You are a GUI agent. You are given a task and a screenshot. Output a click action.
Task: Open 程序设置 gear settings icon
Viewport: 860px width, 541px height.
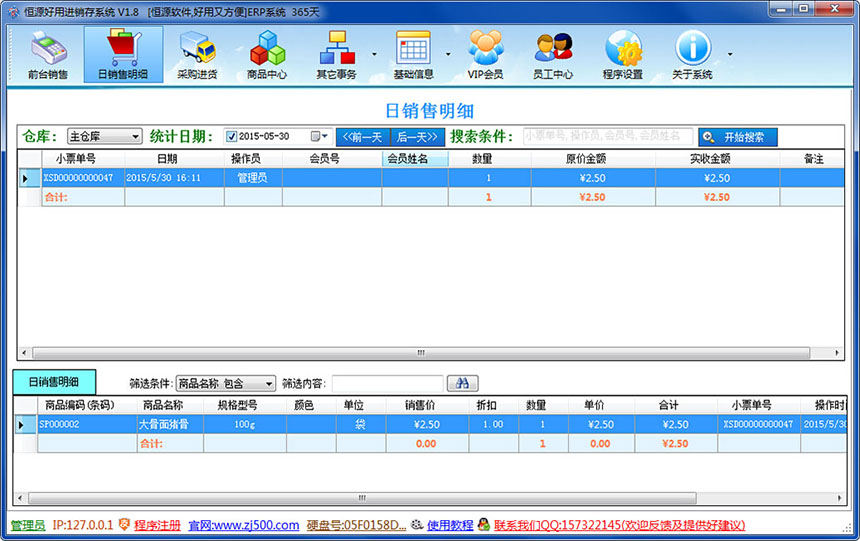622,55
